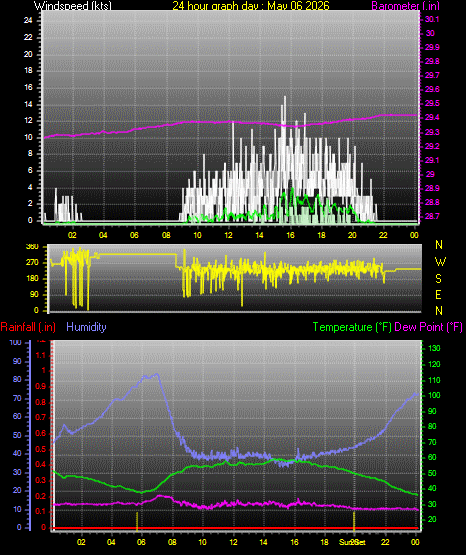This screenshot has width=466, height=555.
Task: Click the Humidity legend label
Action: pyautogui.click(x=86, y=327)
